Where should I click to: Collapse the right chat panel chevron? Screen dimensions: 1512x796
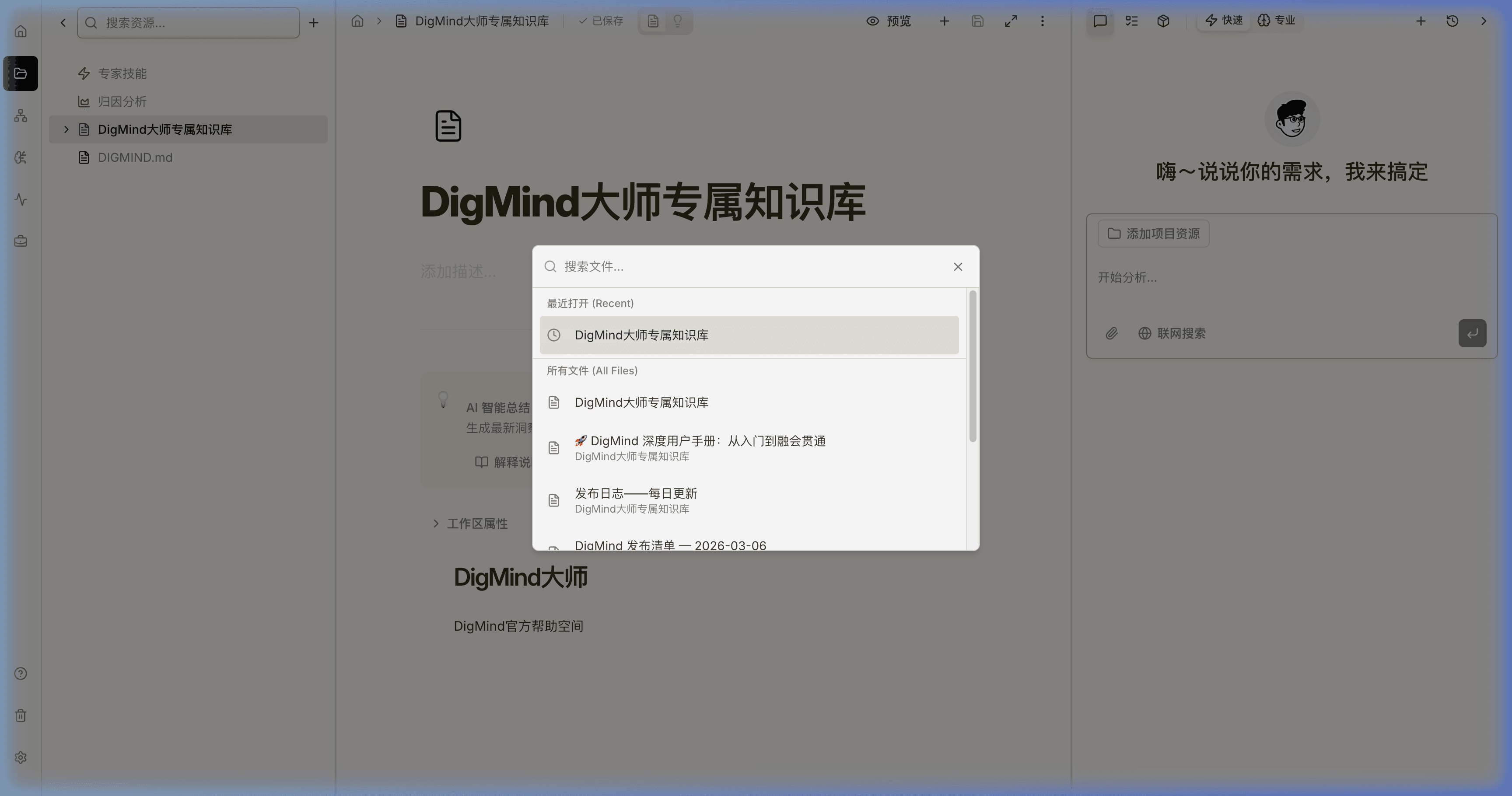[1484, 21]
